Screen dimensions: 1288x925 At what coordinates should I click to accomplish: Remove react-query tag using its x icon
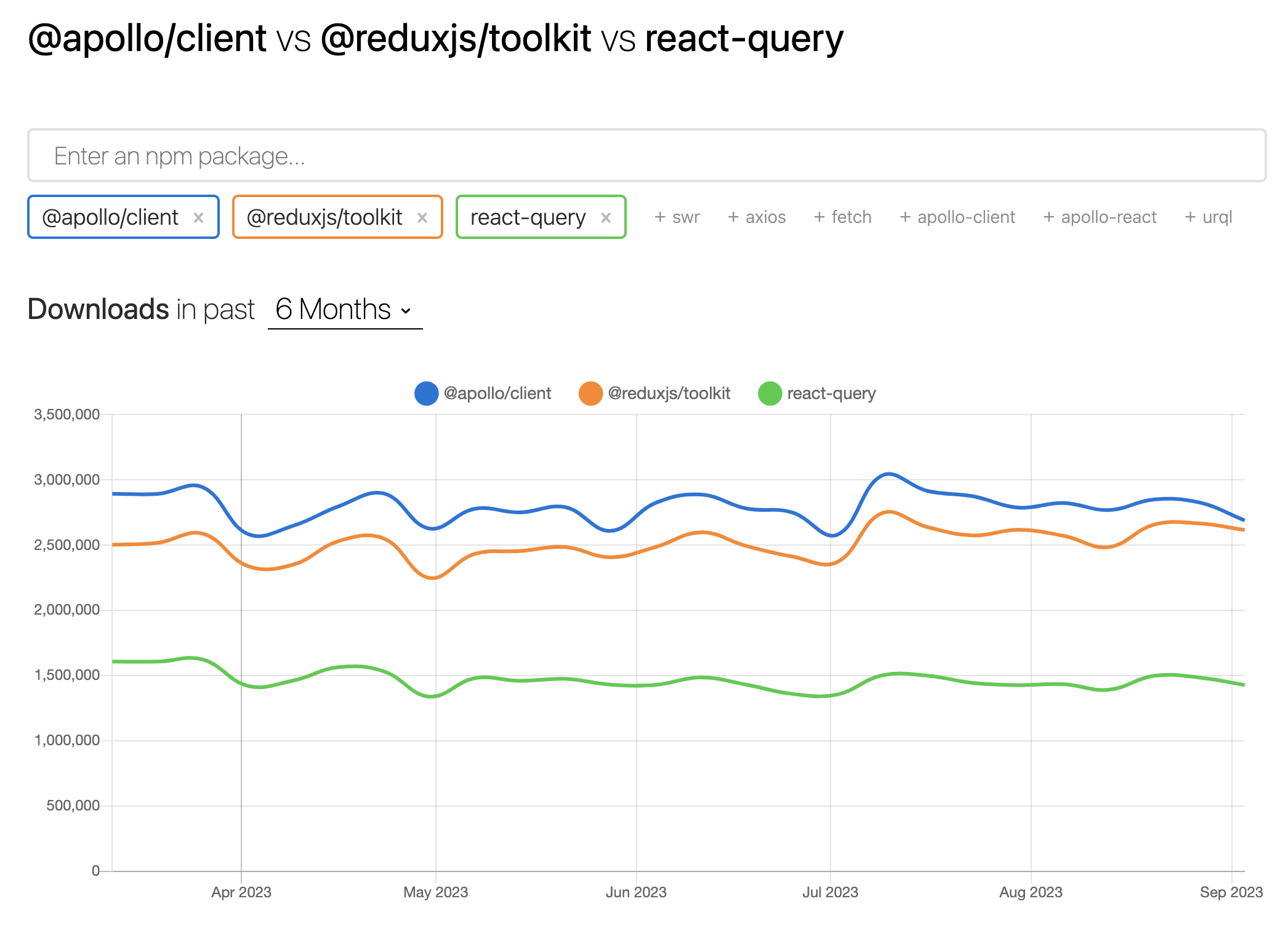click(x=606, y=217)
